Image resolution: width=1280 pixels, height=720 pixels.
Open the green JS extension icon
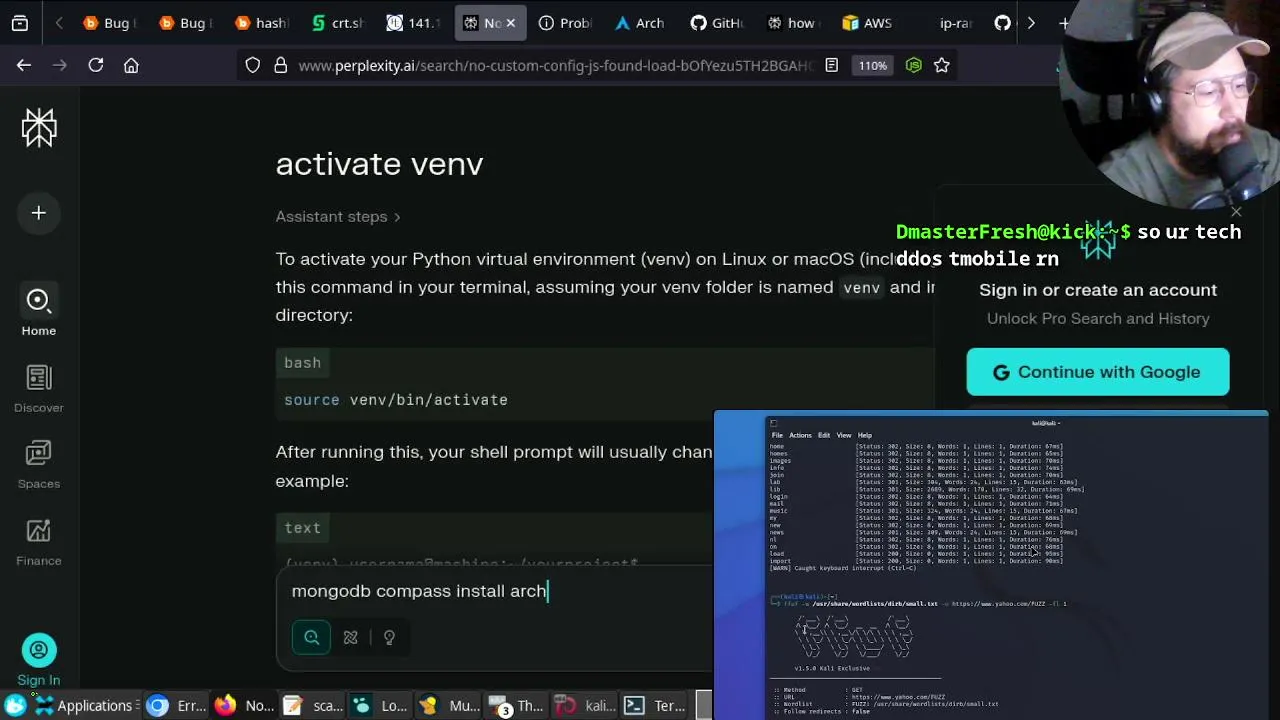coord(913,65)
